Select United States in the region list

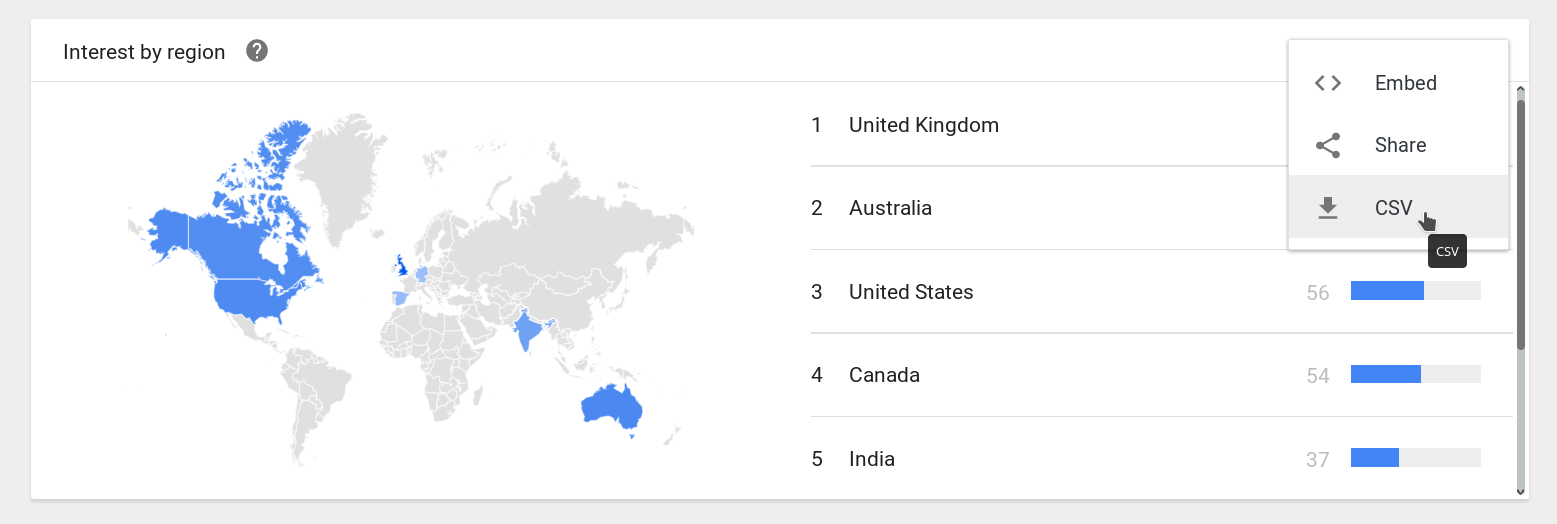click(1162, 292)
